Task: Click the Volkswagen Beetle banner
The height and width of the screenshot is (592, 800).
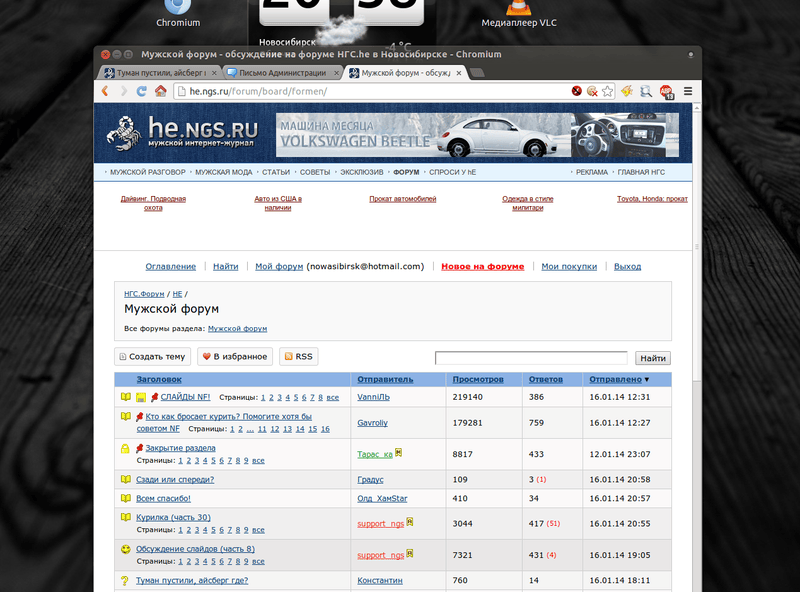Action: pyautogui.click(x=477, y=135)
